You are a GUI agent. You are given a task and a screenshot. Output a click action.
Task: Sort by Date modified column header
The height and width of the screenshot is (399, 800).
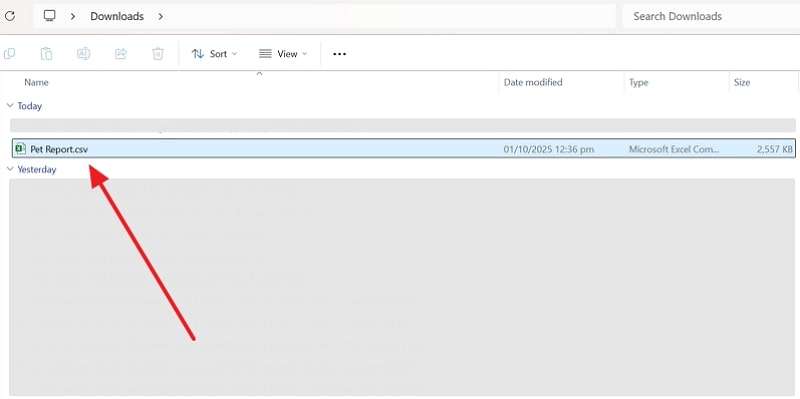pyautogui.click(x=533, y=82)
